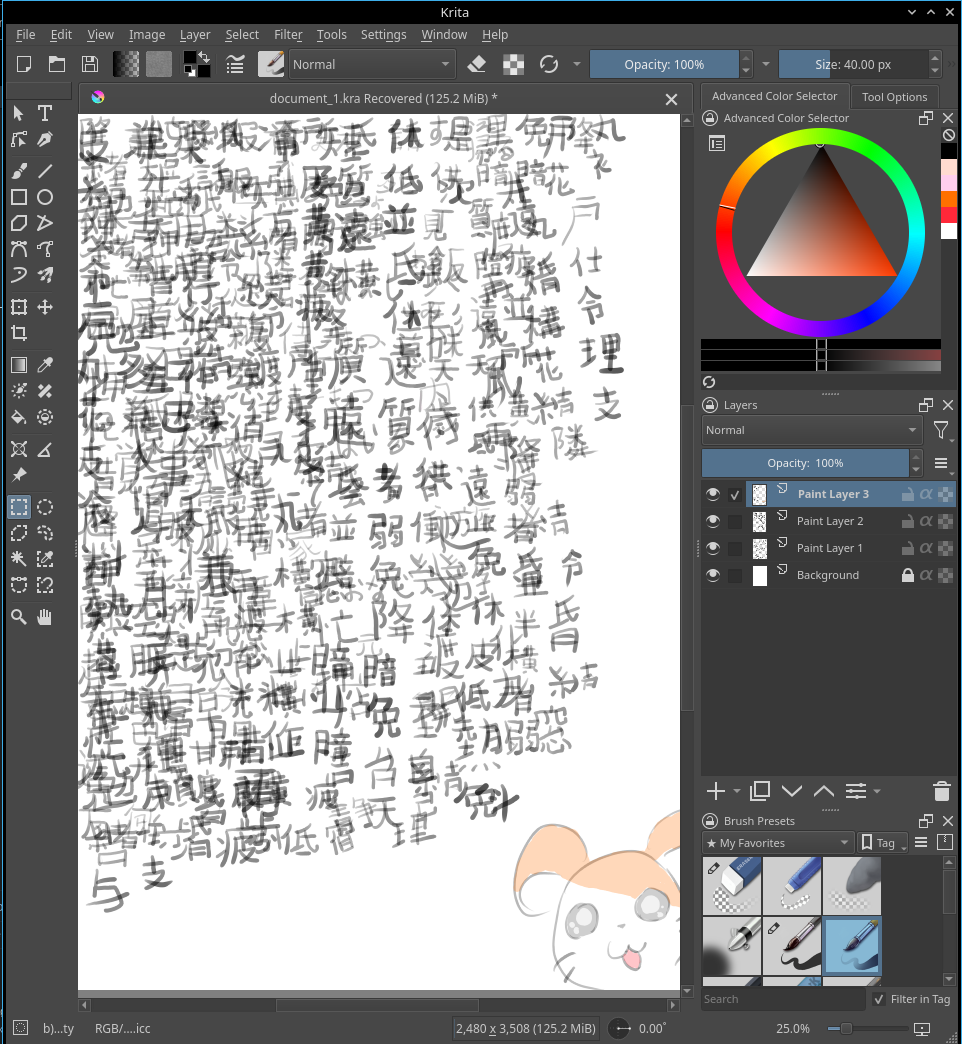Click the brush presets Search field
The image size is (962, 1044).
pyautogui.click(x=783, y=999)
